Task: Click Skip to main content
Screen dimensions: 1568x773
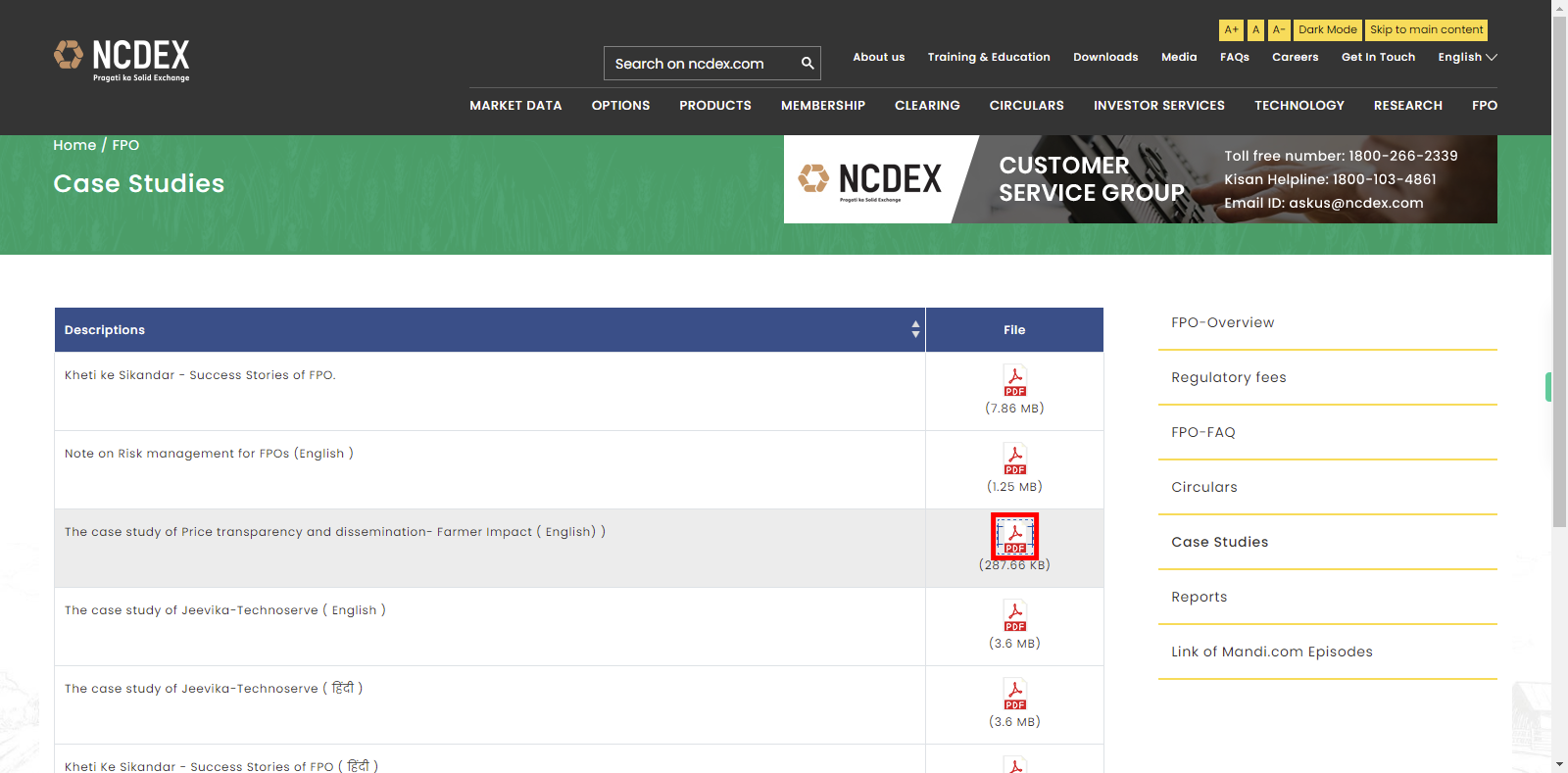Action: click(1426, 30)
